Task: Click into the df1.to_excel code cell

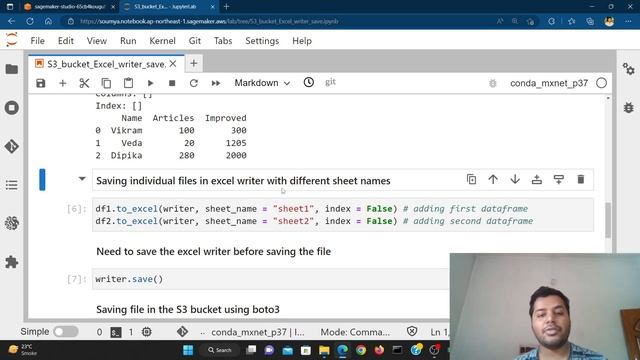Action: 343,215
